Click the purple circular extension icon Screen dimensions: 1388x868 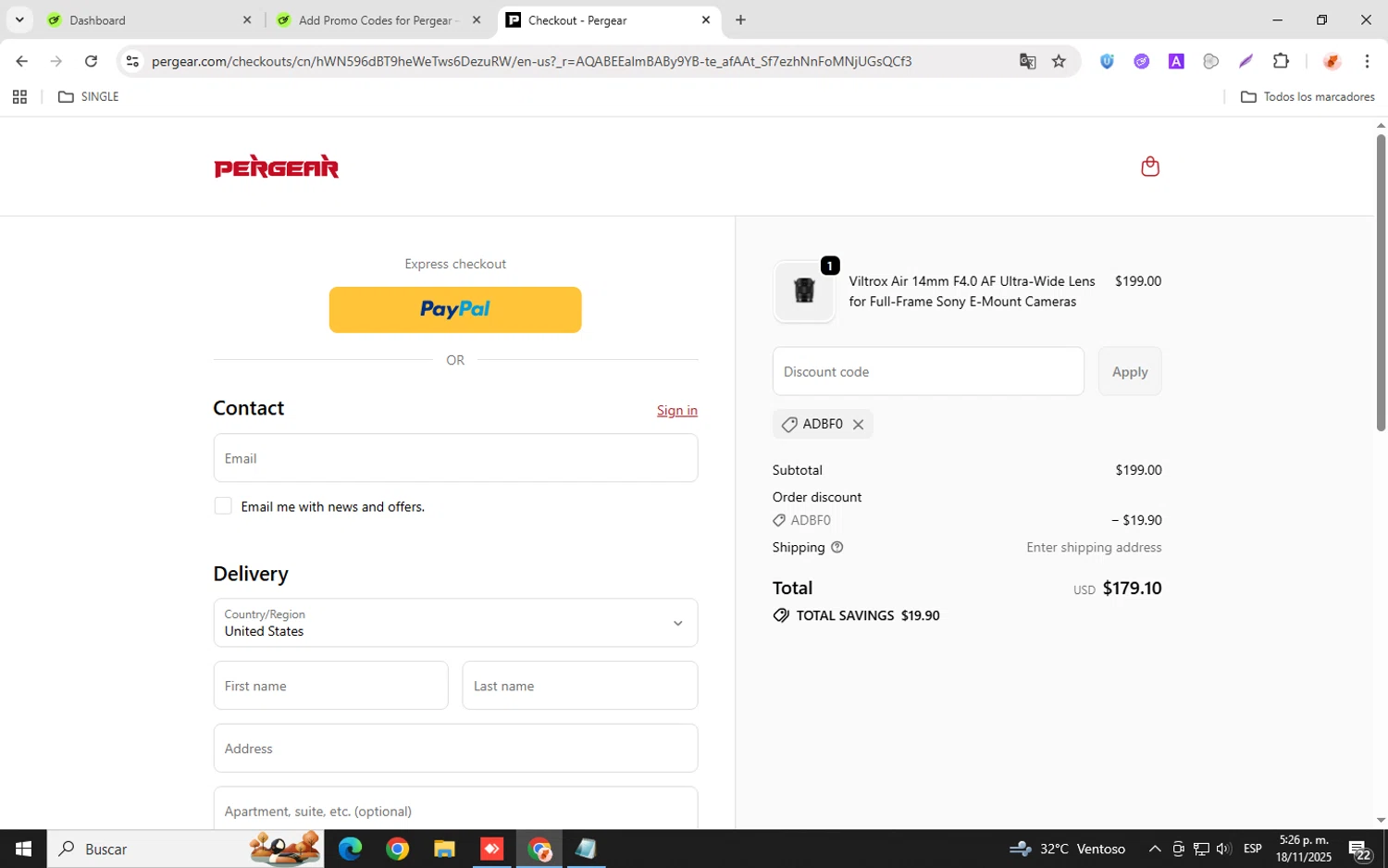click(x=1142, y=61)
